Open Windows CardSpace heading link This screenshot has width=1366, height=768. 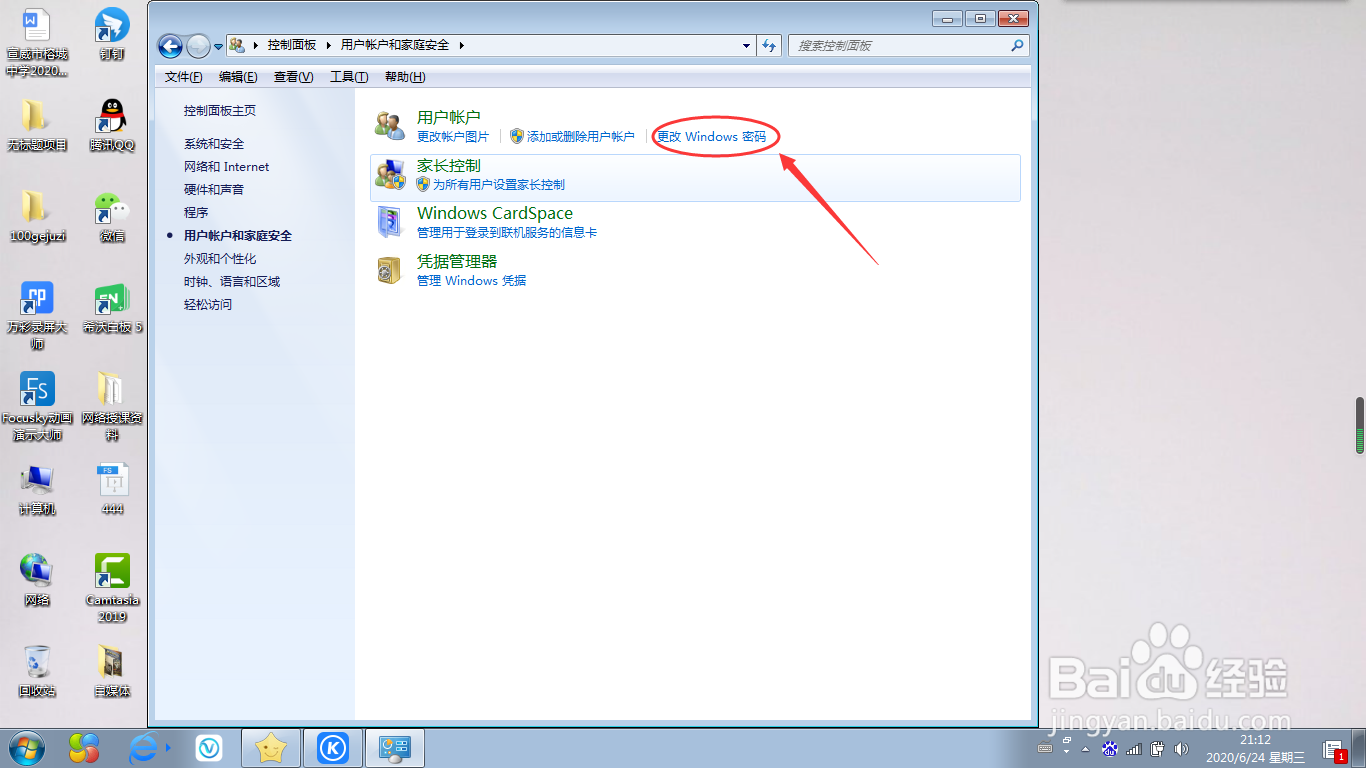495,213
